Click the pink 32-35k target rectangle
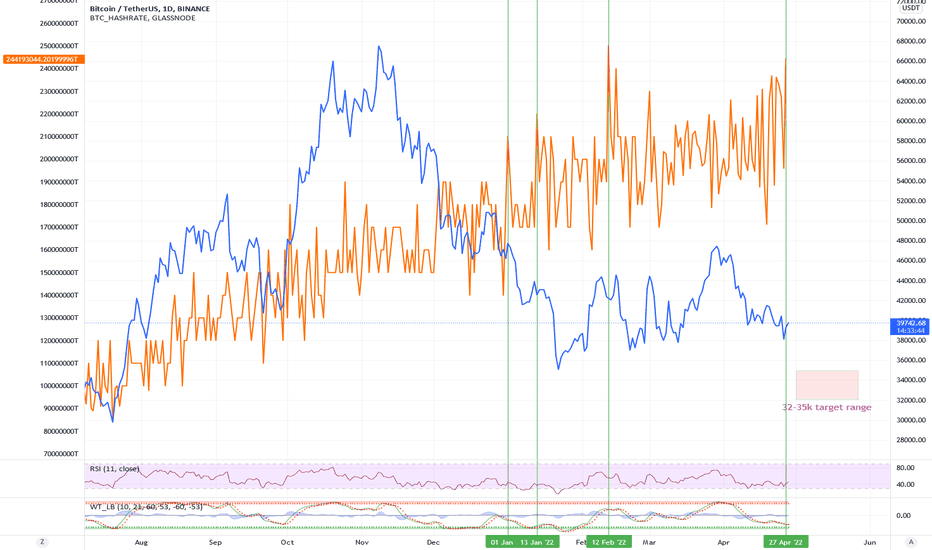This screenshot has height=550, width=932. click(x=827, y=385)
